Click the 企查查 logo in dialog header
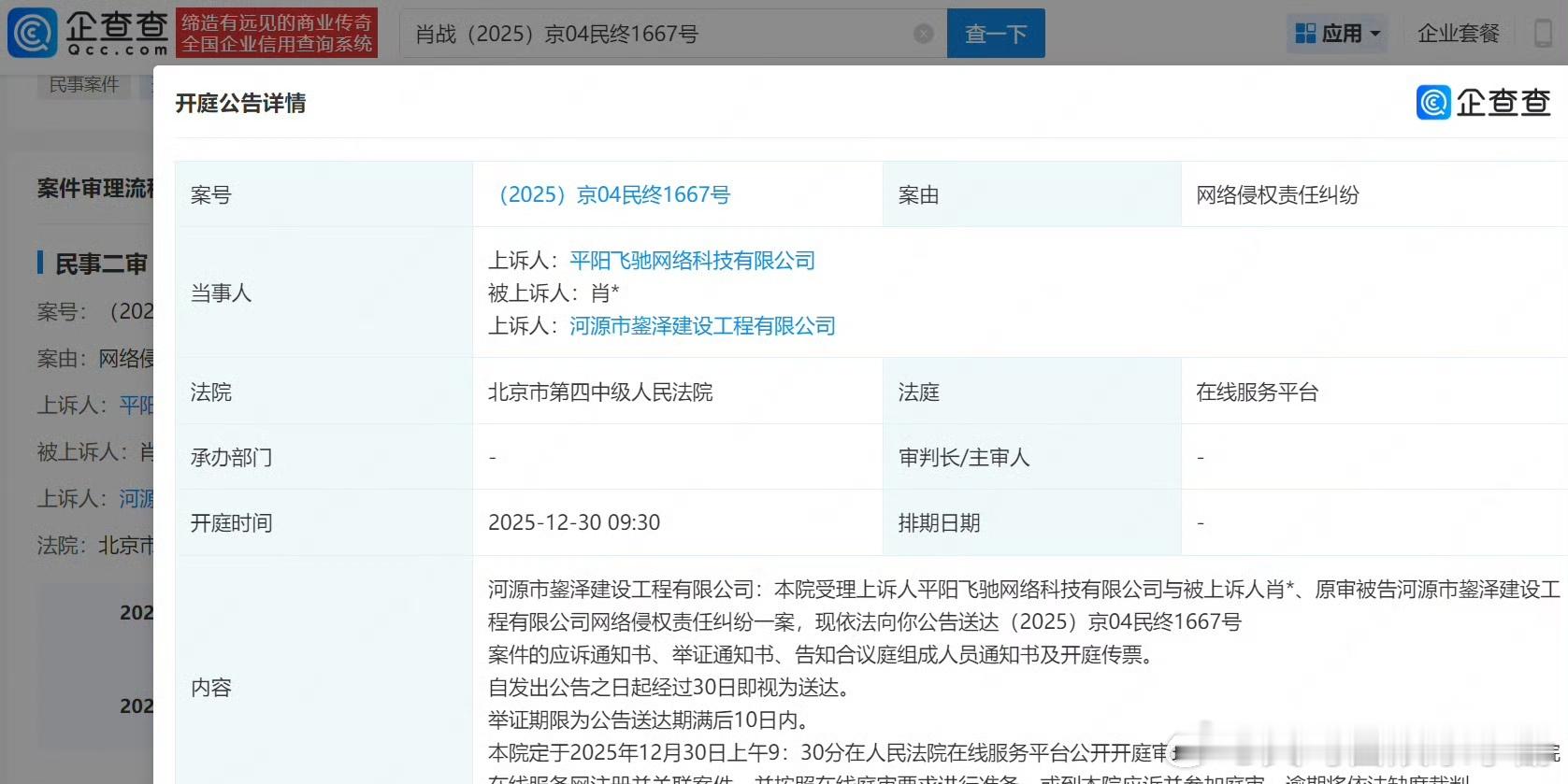1568x784 pixels. pyautogui.click(x=1484, y=102)
